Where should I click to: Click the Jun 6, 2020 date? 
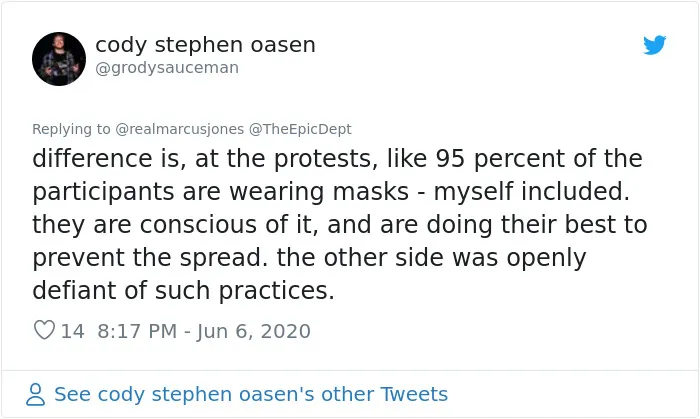click(x=254, y=331)
